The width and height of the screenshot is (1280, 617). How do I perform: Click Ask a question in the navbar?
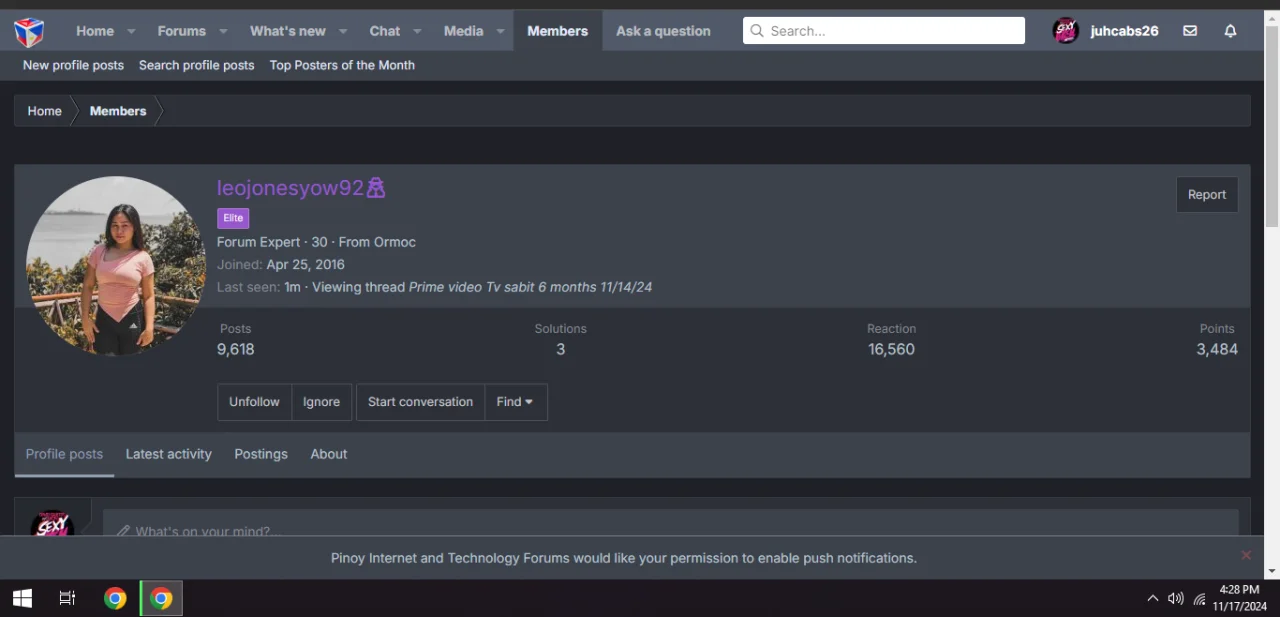pos(663,31)
